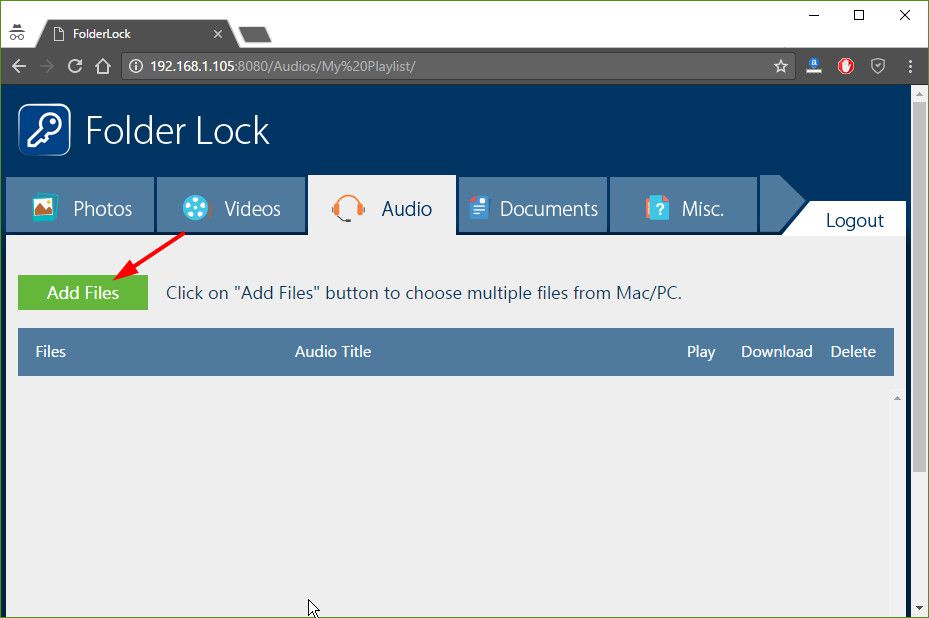This screenshot has width=929, height=618.
Task: Click the Documents tab page icon
Action: [x=479, y=207]
